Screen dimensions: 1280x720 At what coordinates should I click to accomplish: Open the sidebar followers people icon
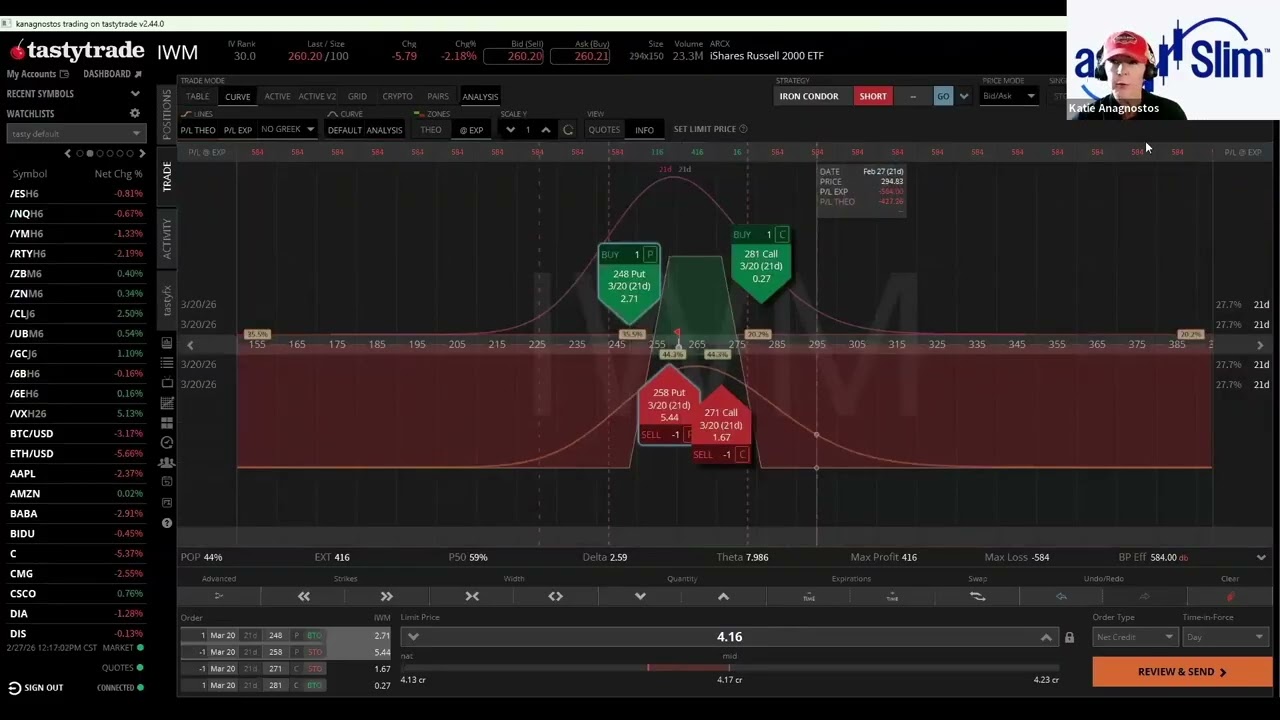pyautogui.click(x=167, y=463)
